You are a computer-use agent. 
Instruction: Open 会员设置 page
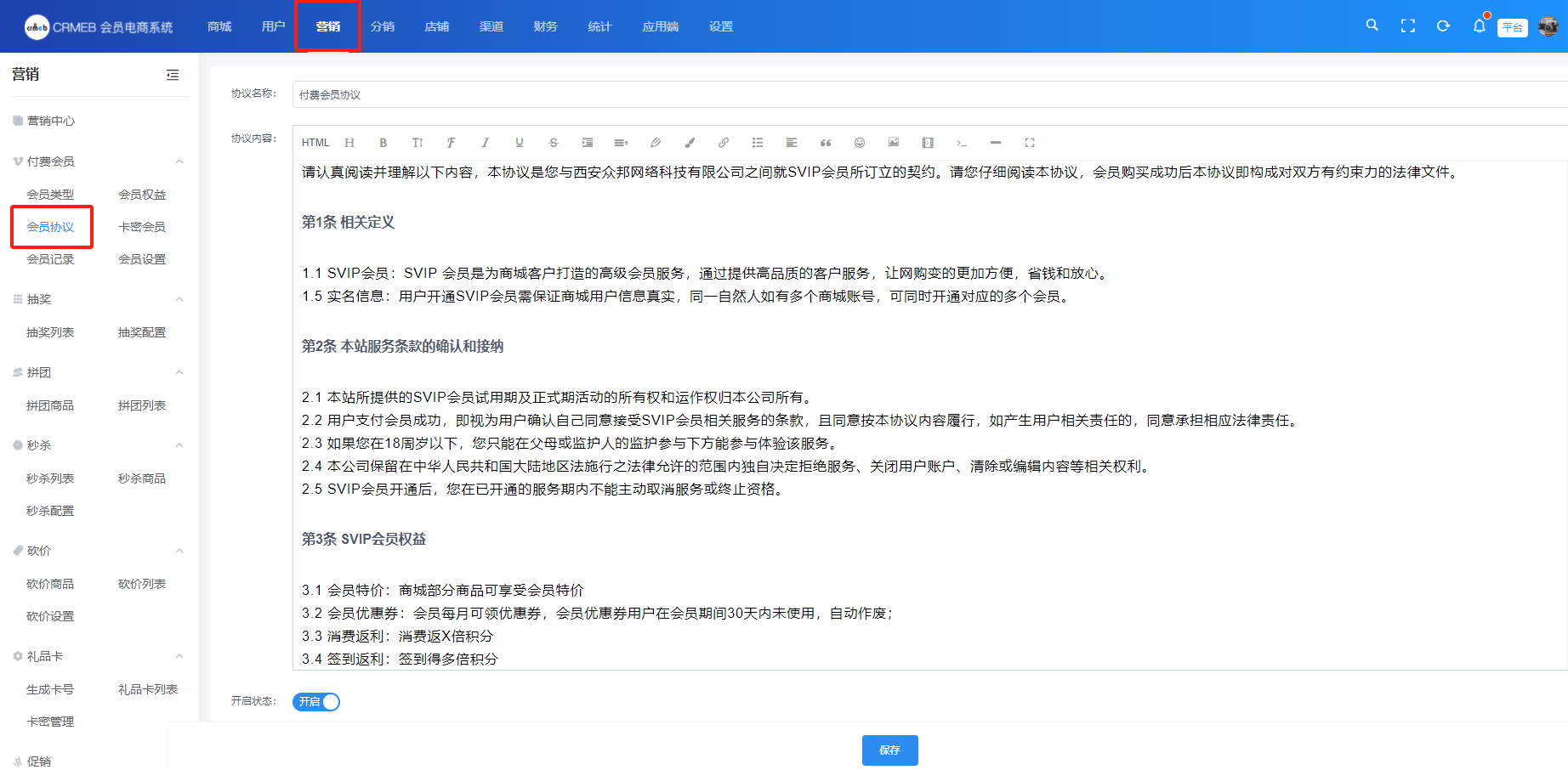point(142,259)
